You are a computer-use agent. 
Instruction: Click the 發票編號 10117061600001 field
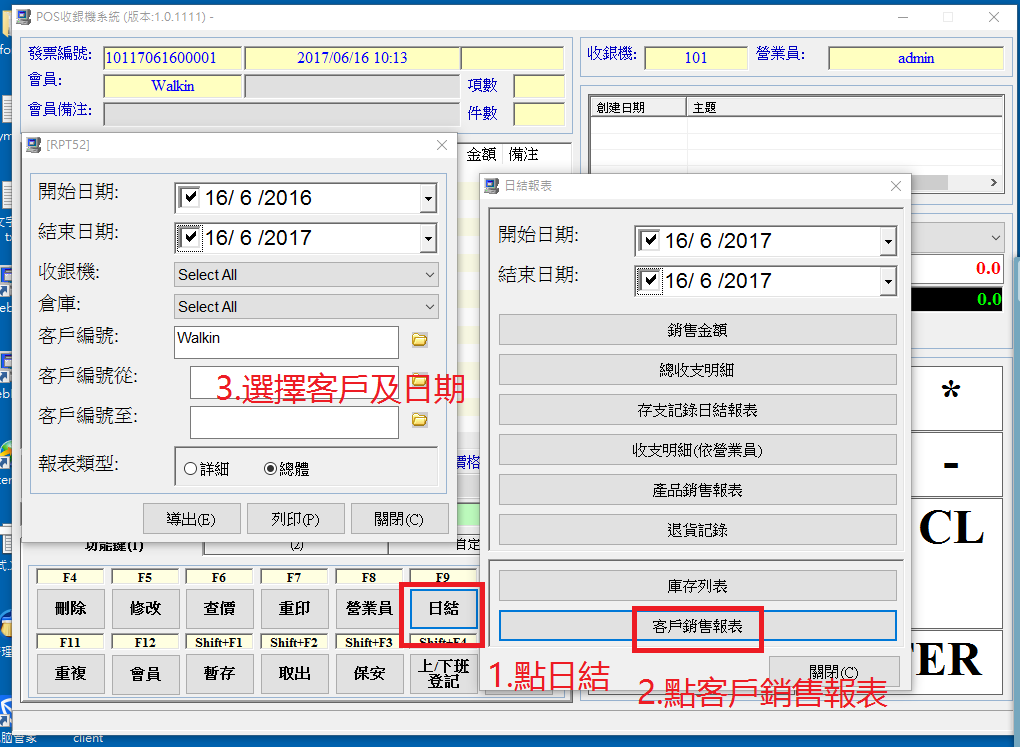[172, 58]
